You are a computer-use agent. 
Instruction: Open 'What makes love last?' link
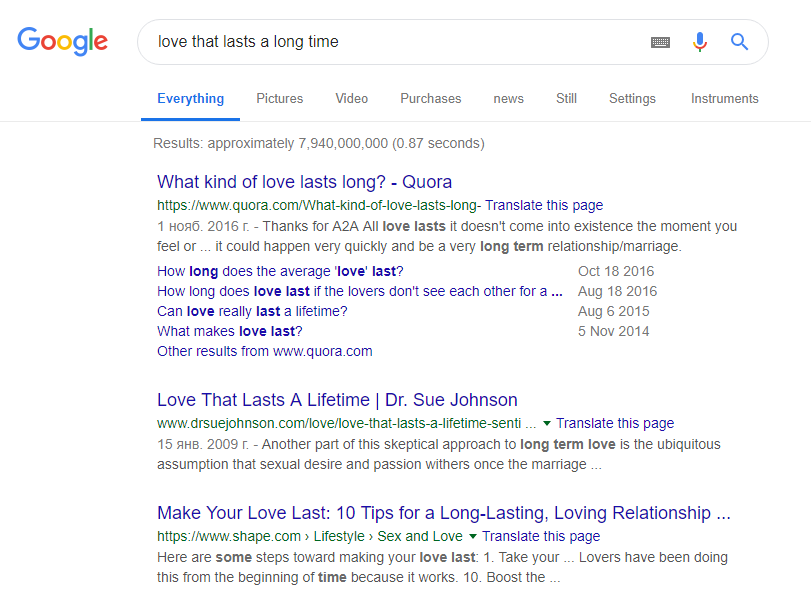[230, 331]
